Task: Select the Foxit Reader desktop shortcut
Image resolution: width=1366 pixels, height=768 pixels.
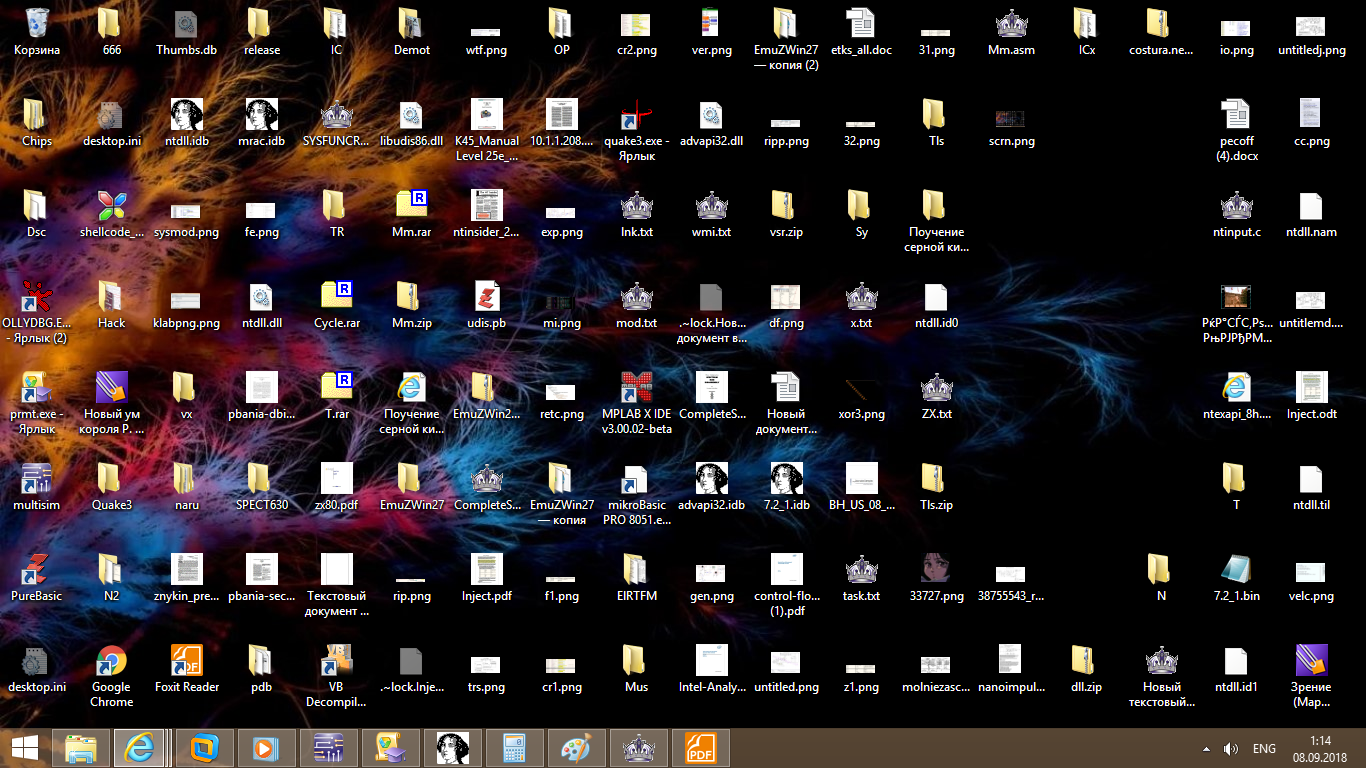Action: 187,661
